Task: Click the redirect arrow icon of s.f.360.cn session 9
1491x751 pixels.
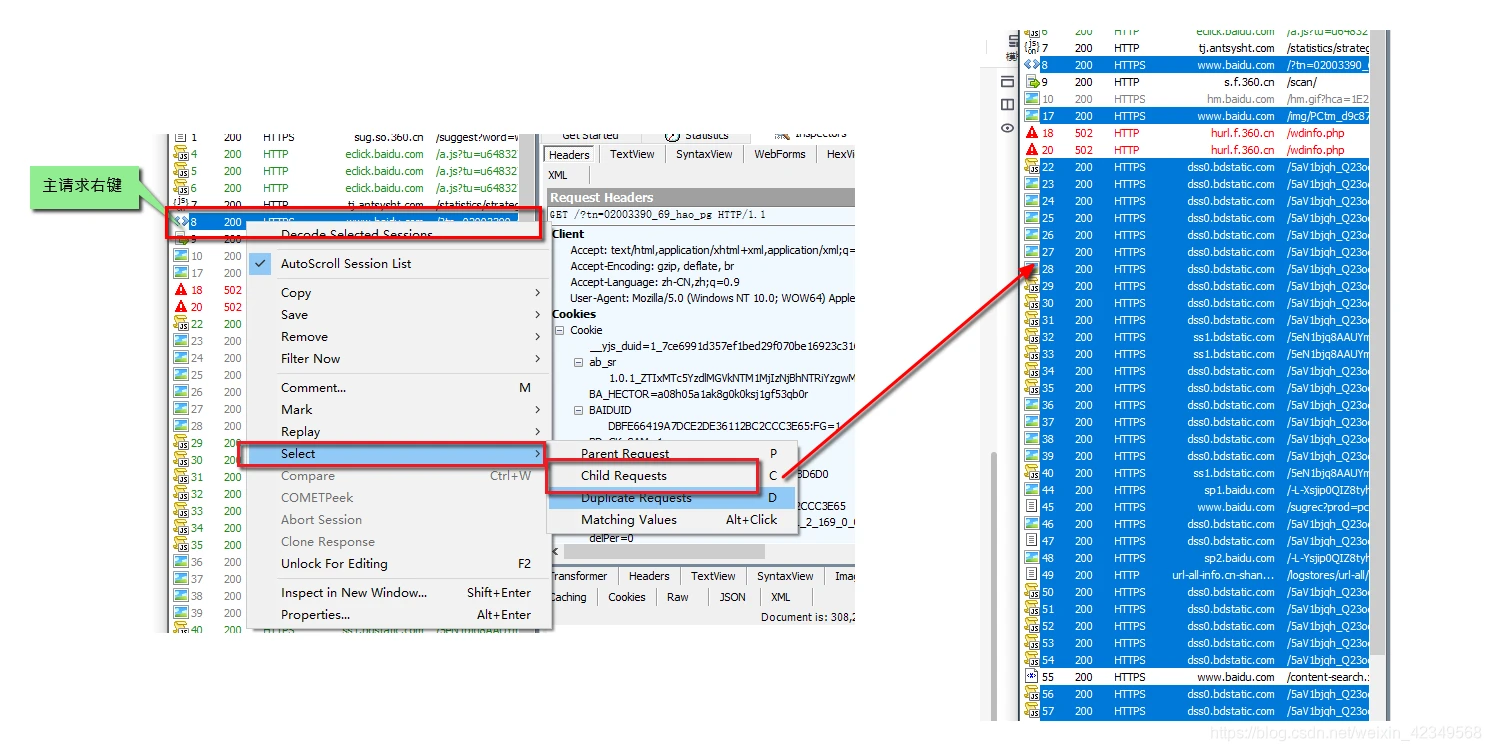Action: click(x=1032, y=82)
